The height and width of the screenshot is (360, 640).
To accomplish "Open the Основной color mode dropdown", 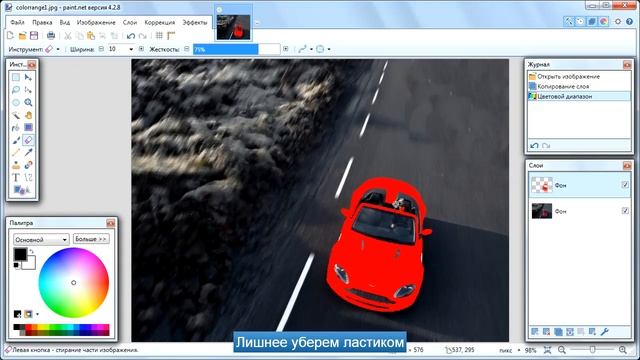I will point(41,239).
